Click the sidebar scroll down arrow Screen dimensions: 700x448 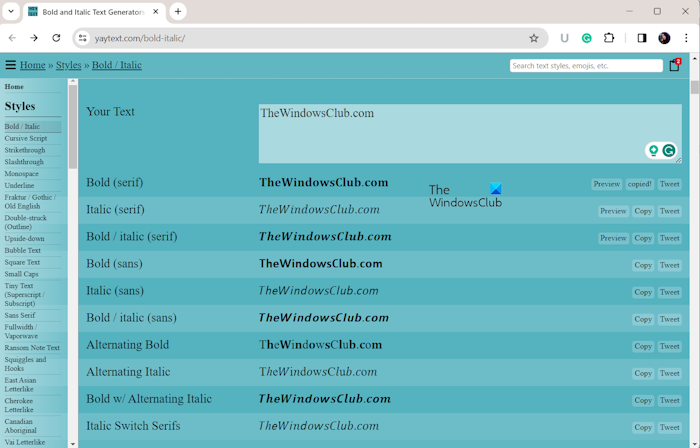click(x=73, y=444)
